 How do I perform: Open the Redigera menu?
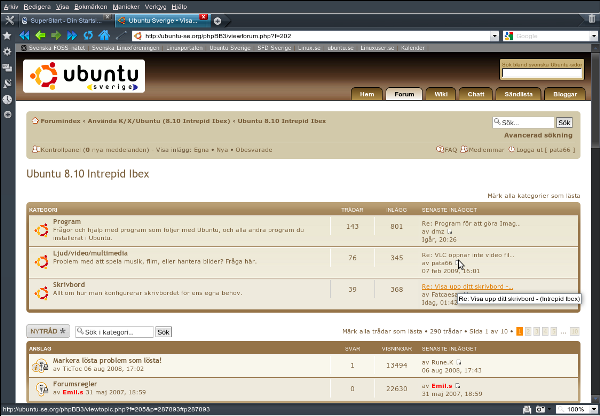[x=37, y=7]
